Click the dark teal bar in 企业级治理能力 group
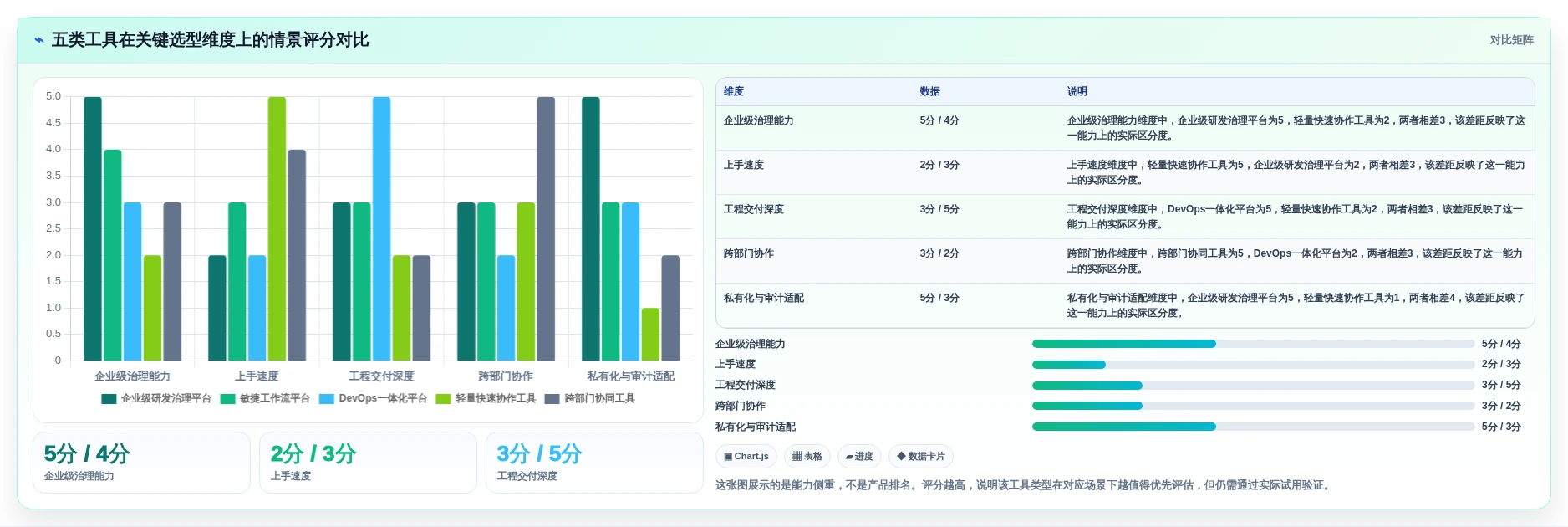 pyautogui.click(x=93, y=228)
